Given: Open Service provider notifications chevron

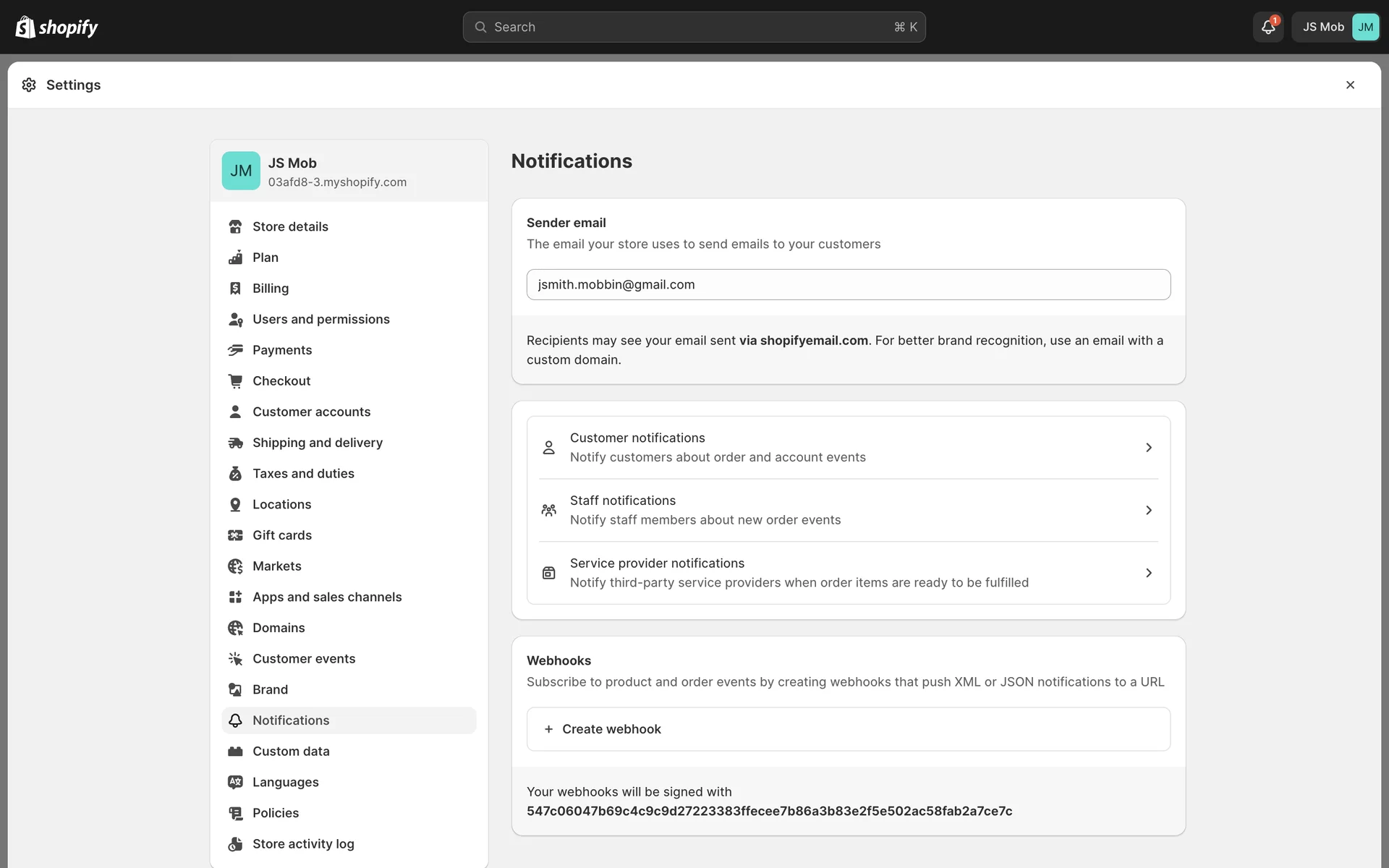Looking at the screenshot, I should 1148,573.
